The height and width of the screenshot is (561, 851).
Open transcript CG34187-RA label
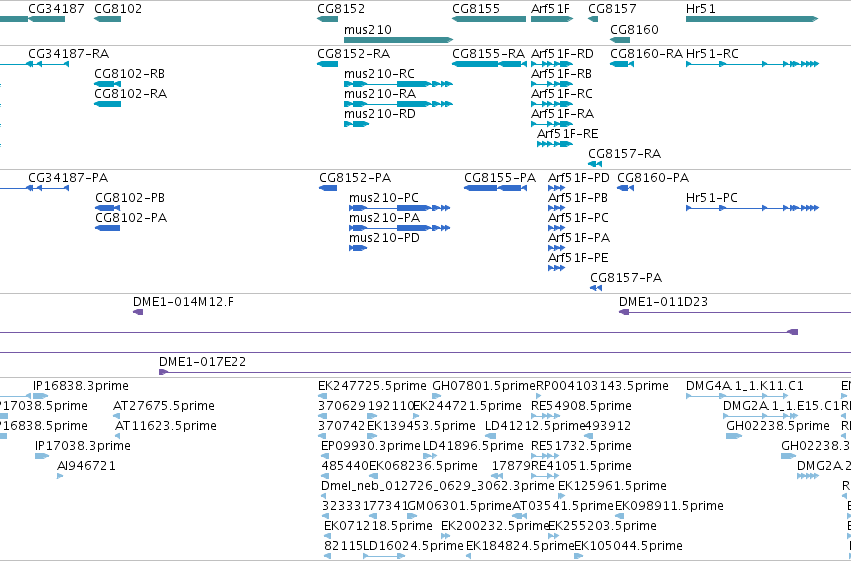tap(68, 54)
